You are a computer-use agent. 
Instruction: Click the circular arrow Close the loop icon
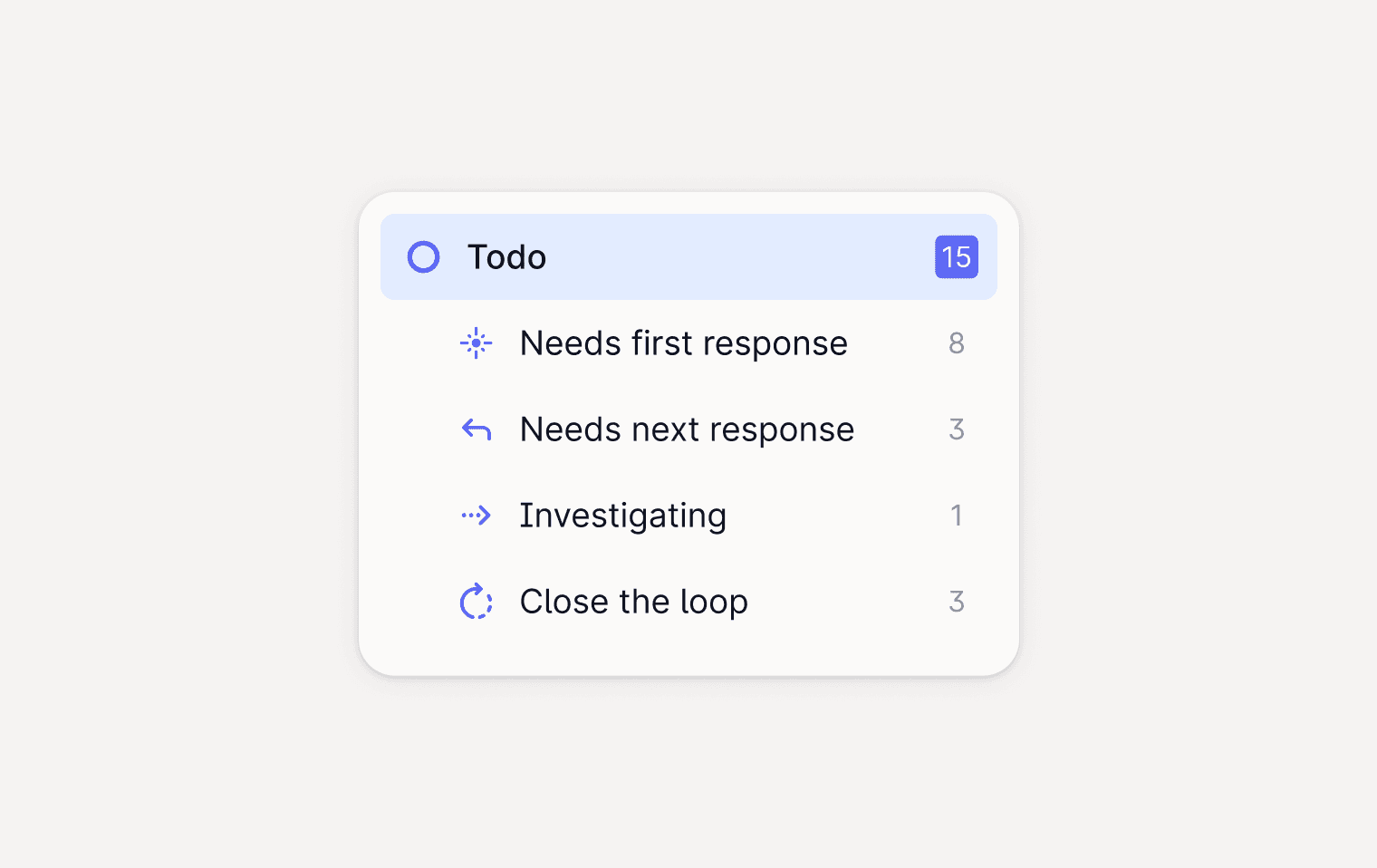tap(476, 602)
